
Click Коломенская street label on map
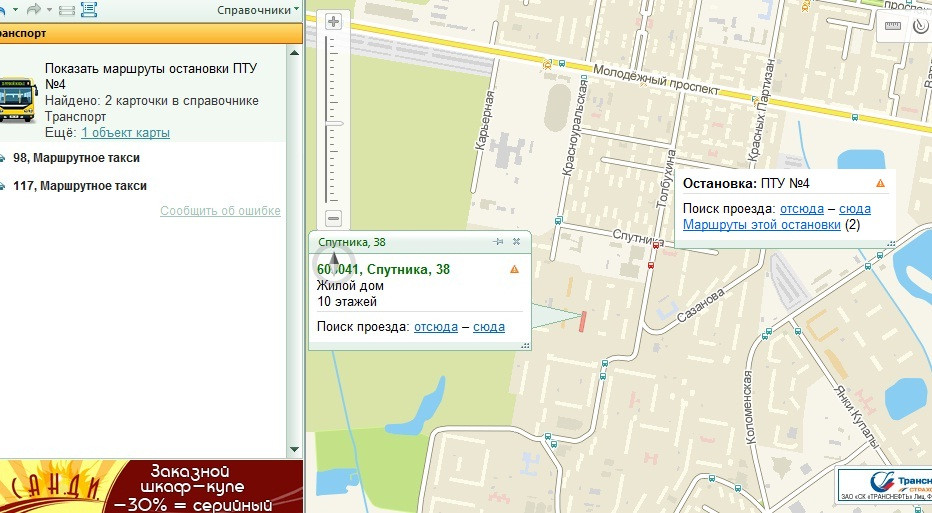[x=748, y=407]
